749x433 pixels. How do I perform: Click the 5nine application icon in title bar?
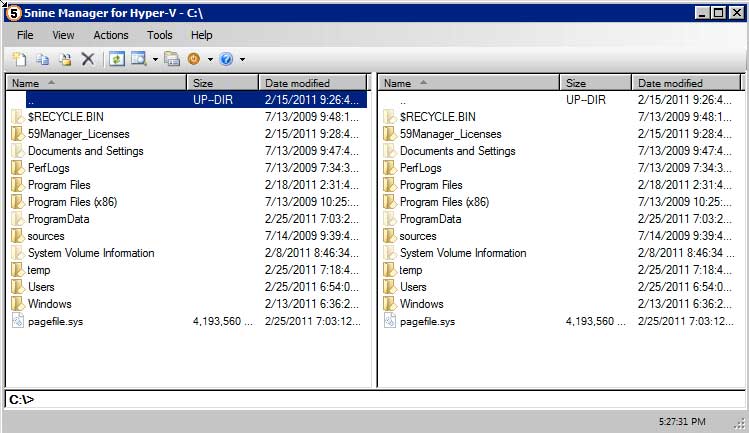point(13,13)
